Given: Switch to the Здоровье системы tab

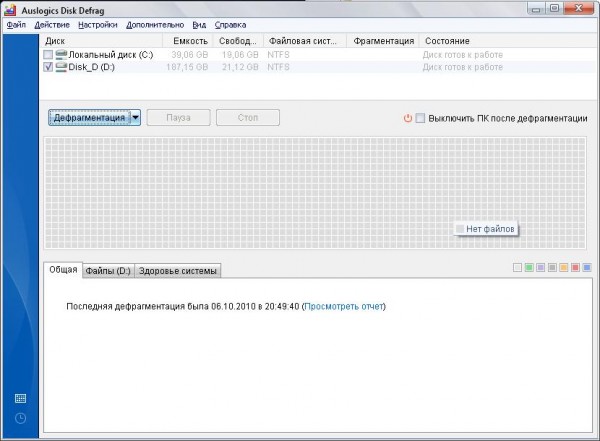Looking at the screenshot, I should 178,271.
